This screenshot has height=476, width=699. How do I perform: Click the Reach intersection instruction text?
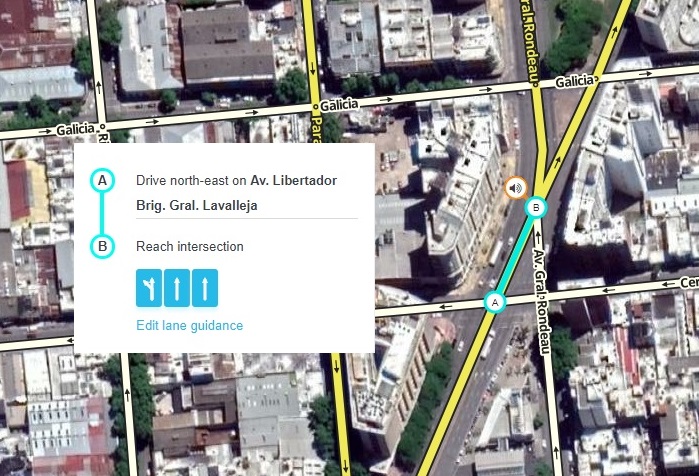coord(190,246)
